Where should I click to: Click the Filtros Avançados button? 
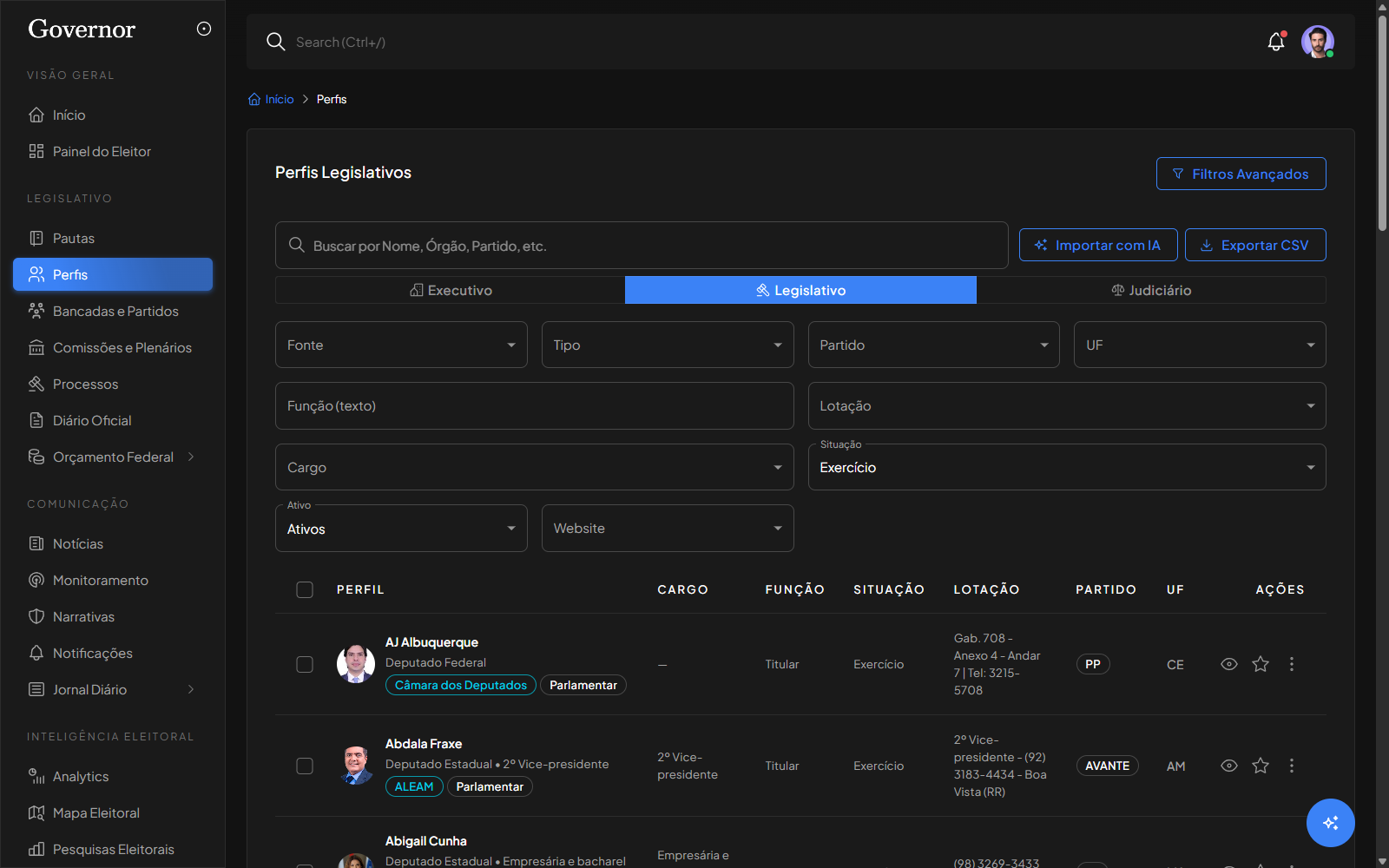(x=1241, y=174)
